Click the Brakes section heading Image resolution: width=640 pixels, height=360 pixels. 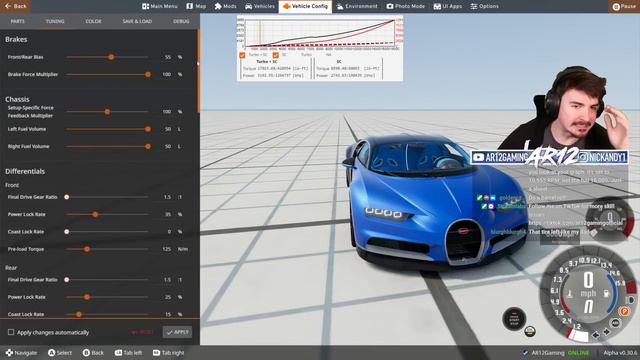(x=16, y=40)
